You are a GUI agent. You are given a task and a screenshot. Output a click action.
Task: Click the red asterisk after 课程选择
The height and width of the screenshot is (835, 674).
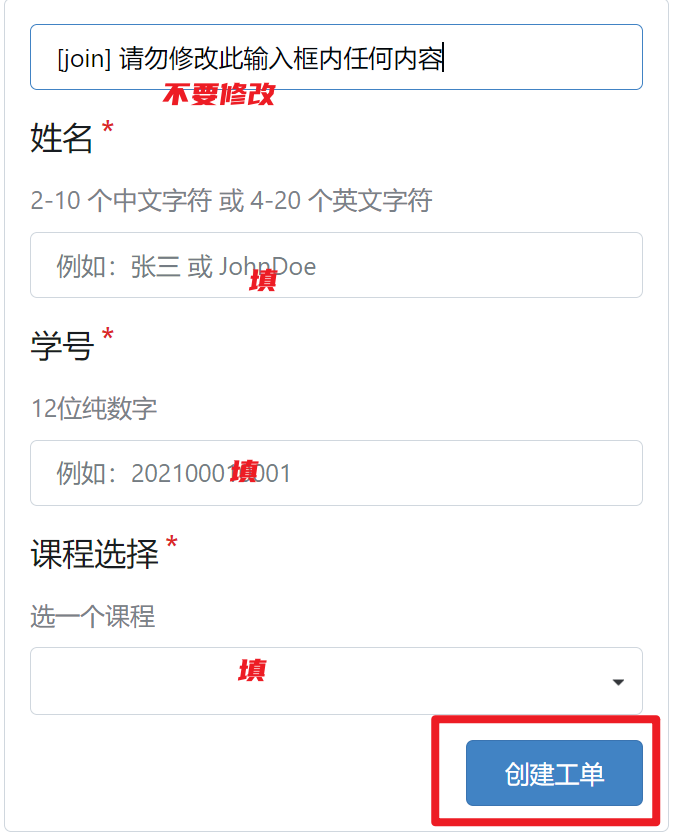coord(171,543)
